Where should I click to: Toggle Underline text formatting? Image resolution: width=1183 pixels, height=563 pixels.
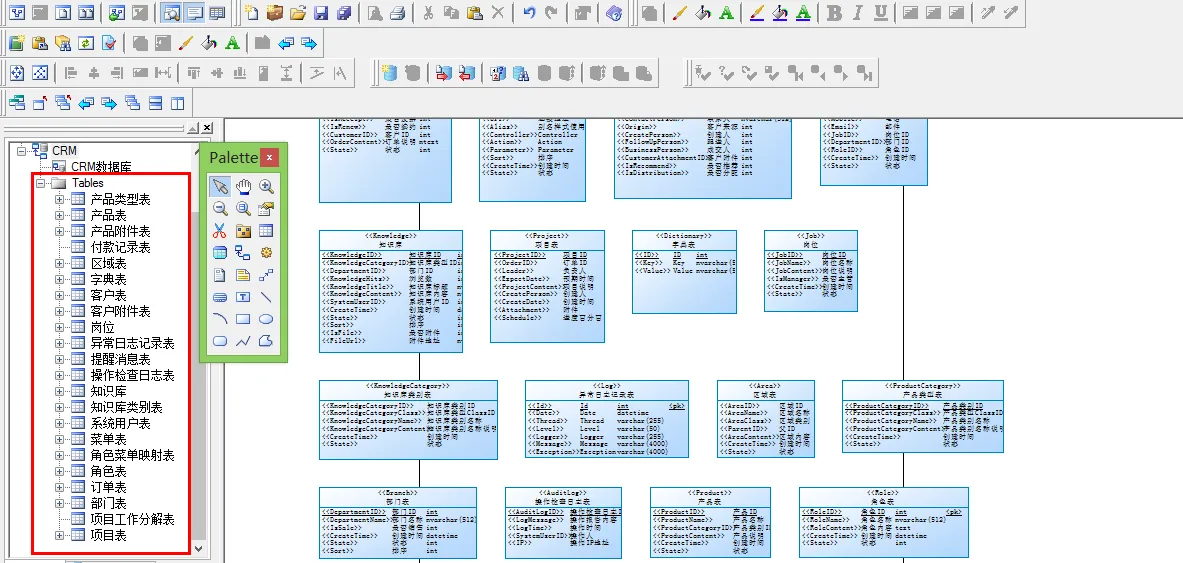click(x=880, y=13)
